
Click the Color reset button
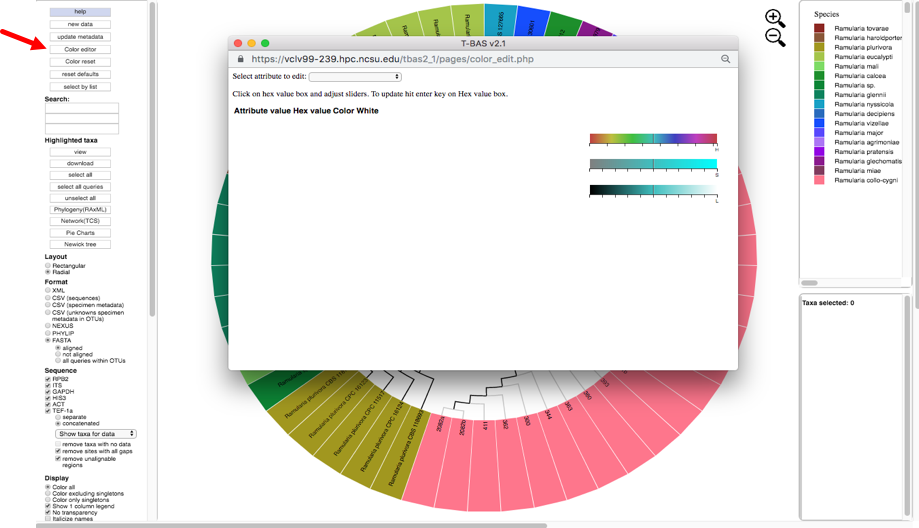tap(80, 62)
